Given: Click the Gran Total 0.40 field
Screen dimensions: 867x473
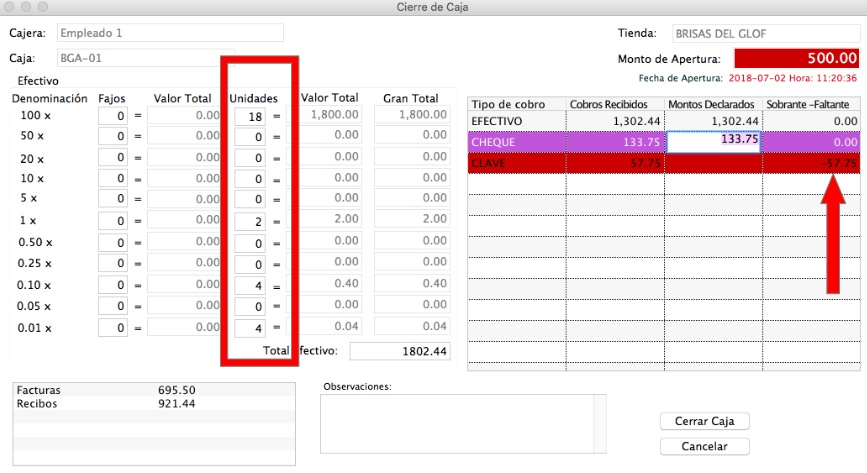Looking at the screenshot, I should [412, 283].
